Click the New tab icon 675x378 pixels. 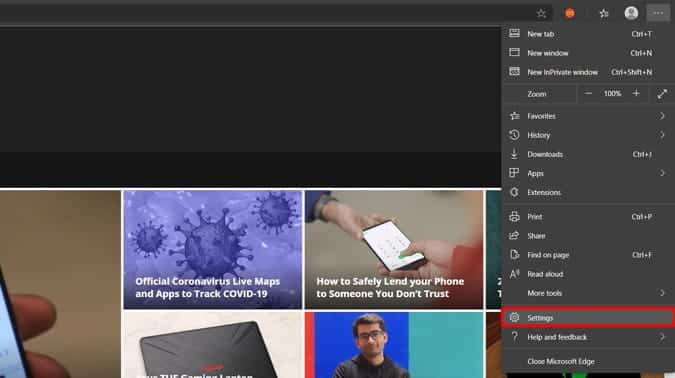(x=514, y=34)
